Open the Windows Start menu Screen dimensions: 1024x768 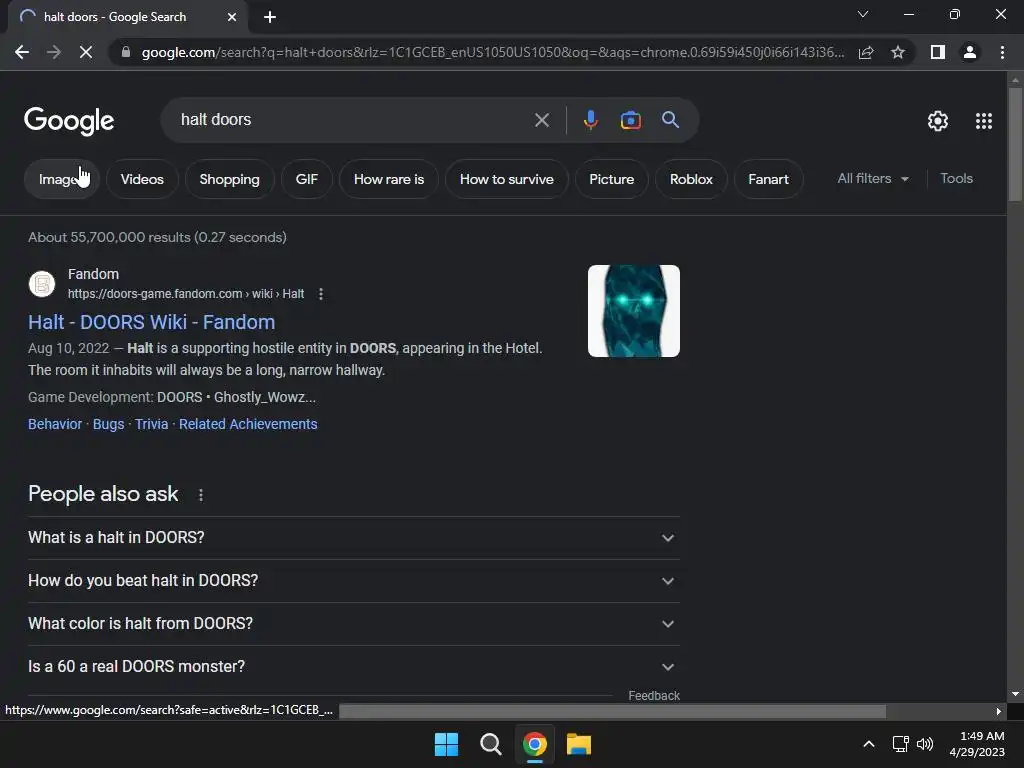click(x=447, y=744)
